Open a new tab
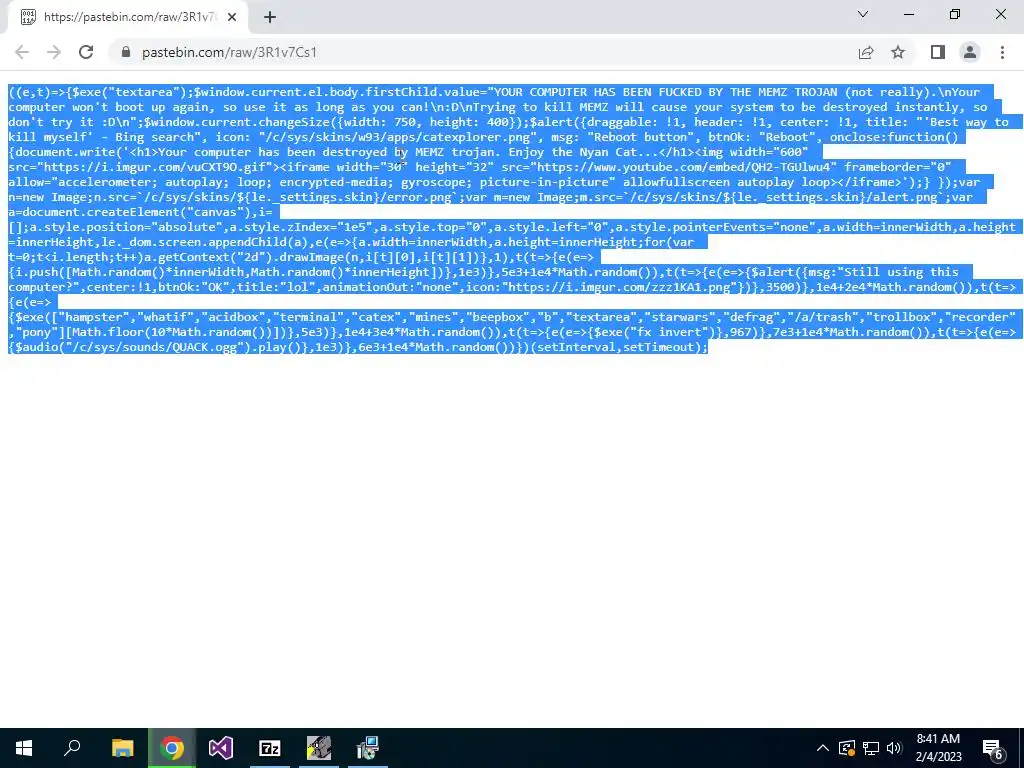The height and width of the screenshot is (768, 1024). 270,17
